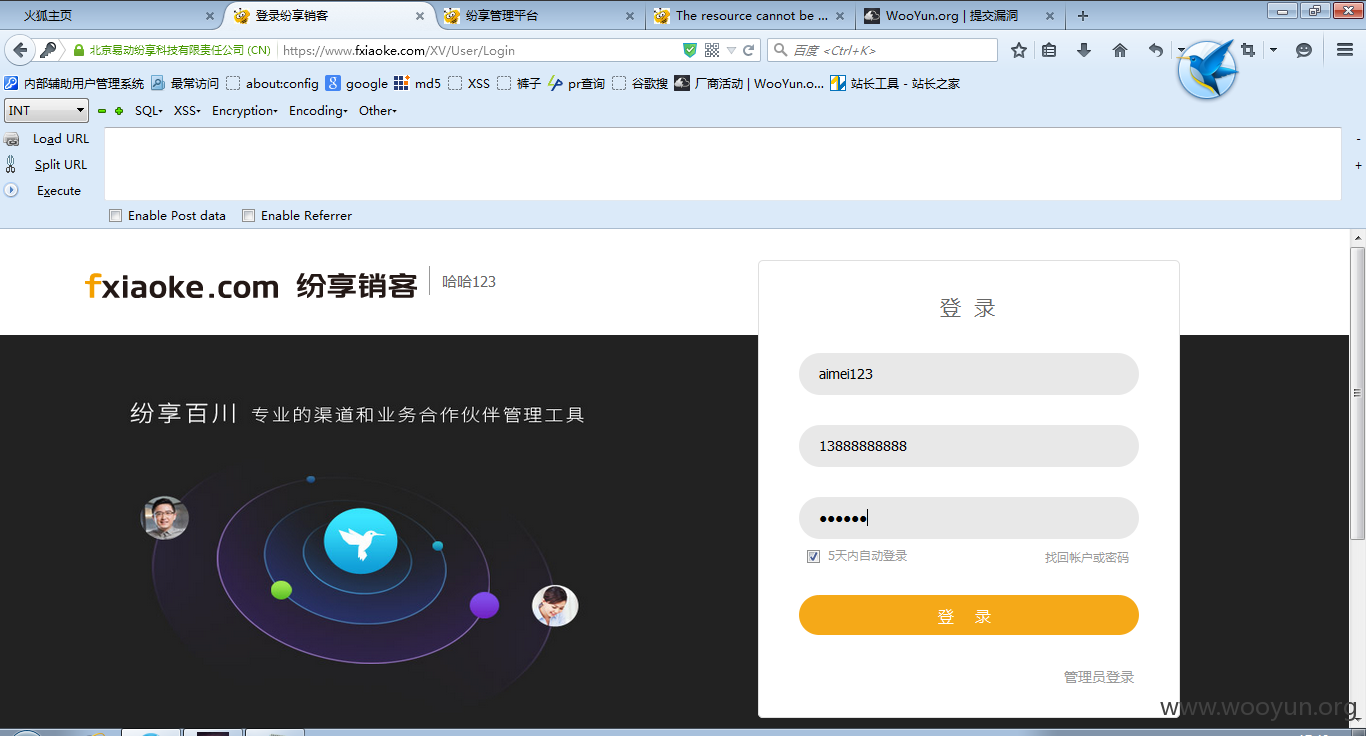The image size is (1366, 736).
Task: Click the screenshot crop tool icon
Action: click(x=1248, y=50)
